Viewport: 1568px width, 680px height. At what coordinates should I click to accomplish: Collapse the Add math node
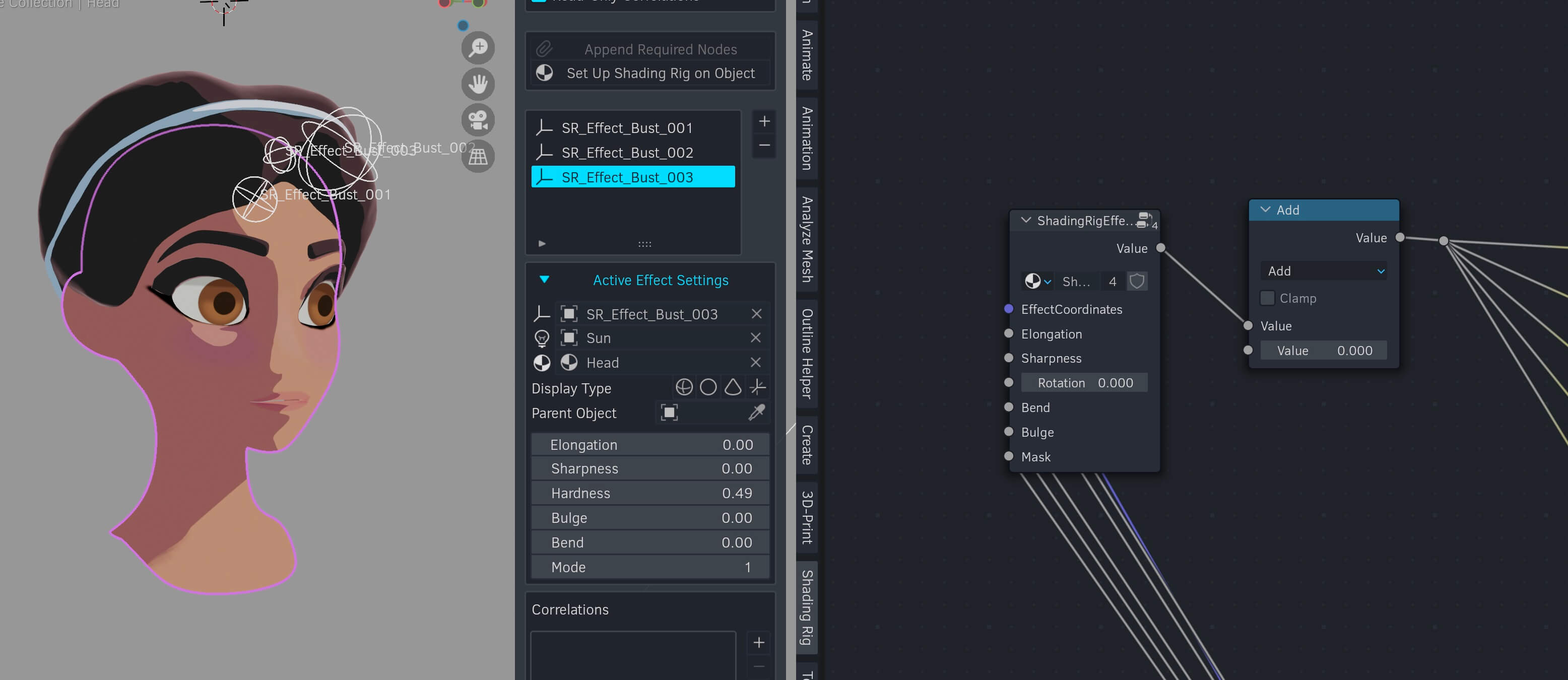point(1265,210)
